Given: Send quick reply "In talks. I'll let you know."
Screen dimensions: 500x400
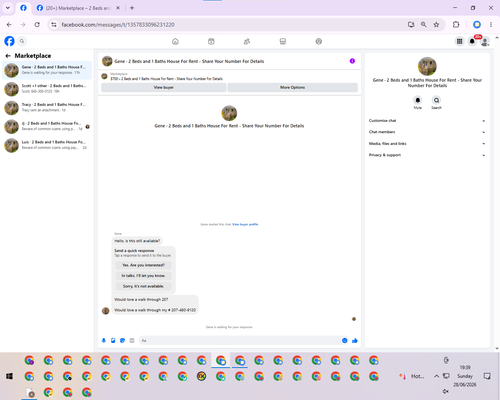Looking at the screenshot, I should pyautogui.click(x=143, y=276).
